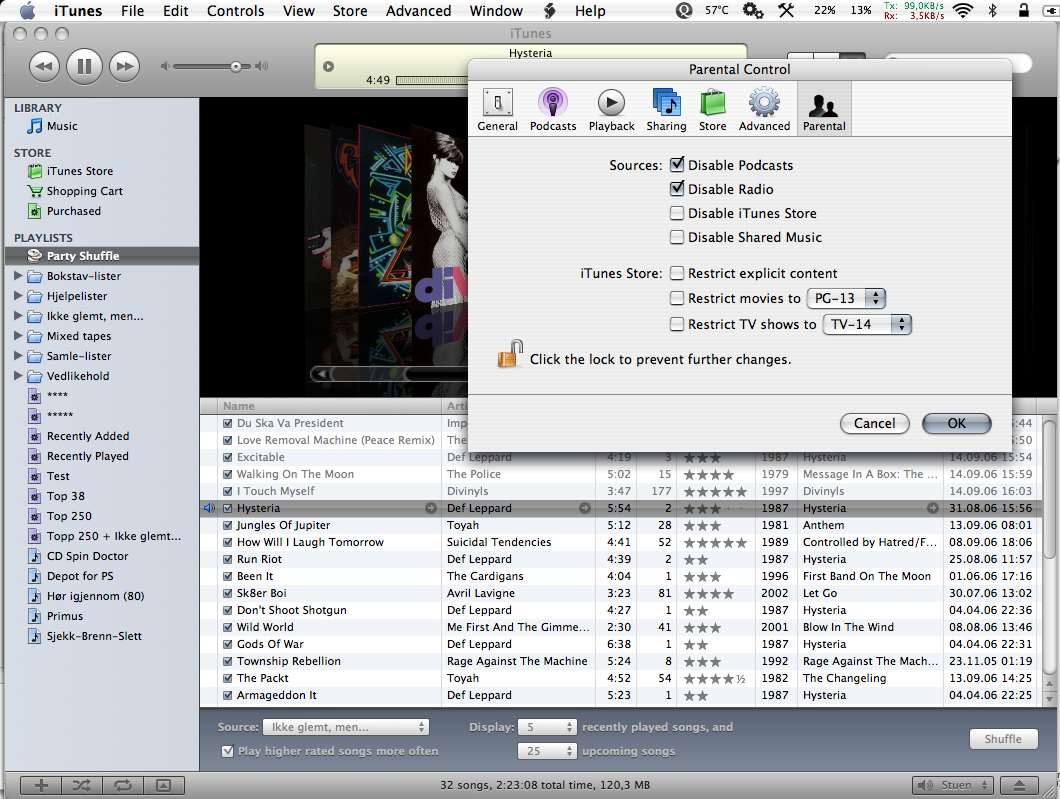Open Party Shuffle Source dropdown
This screenshot has height=799, width=1060.
click(x=345, y=727)
